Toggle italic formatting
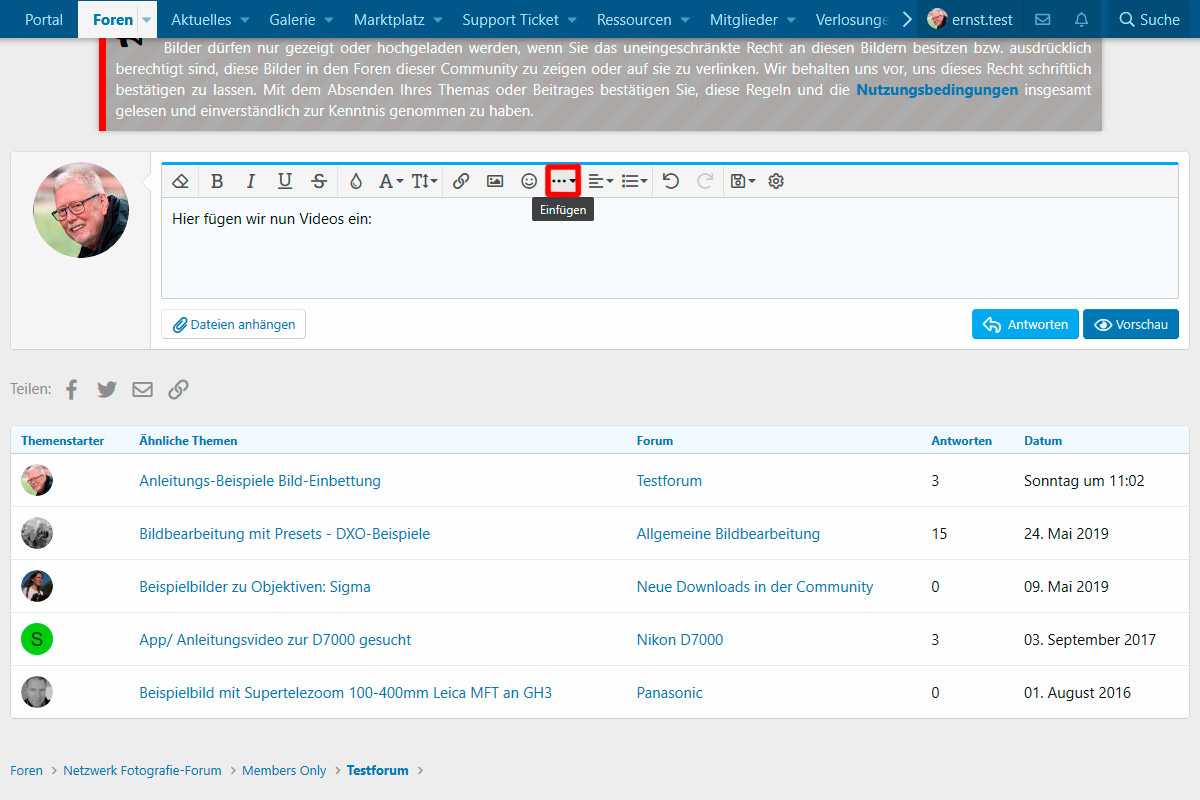The height and width of the screenshot is (800, 1200). coord(251,181)
